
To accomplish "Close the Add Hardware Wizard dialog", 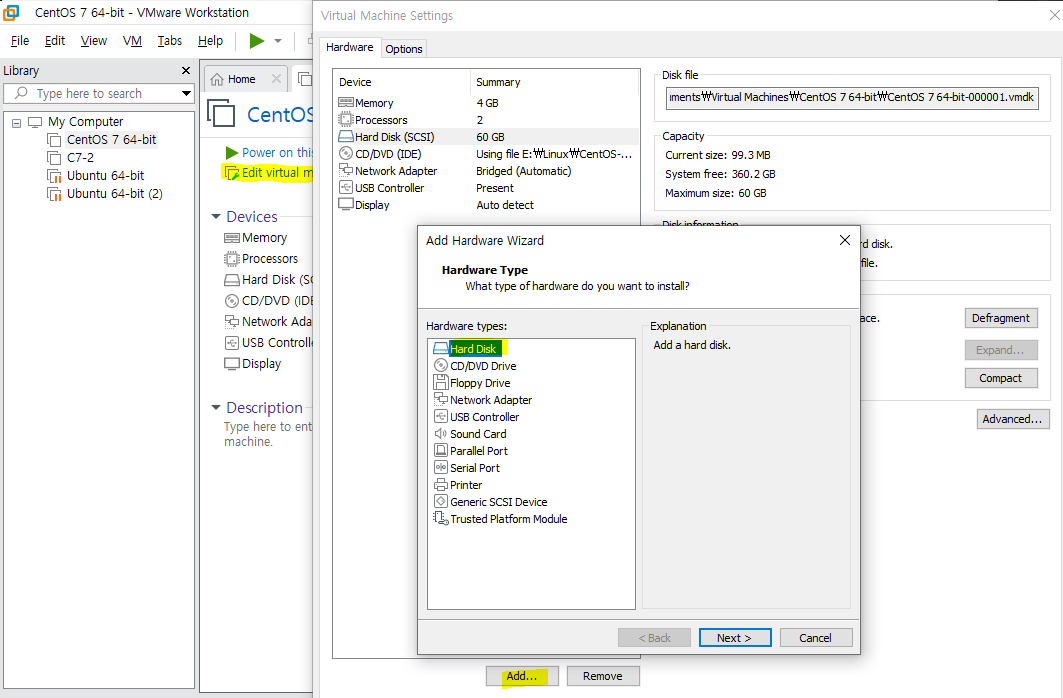I will pos(845,240).
